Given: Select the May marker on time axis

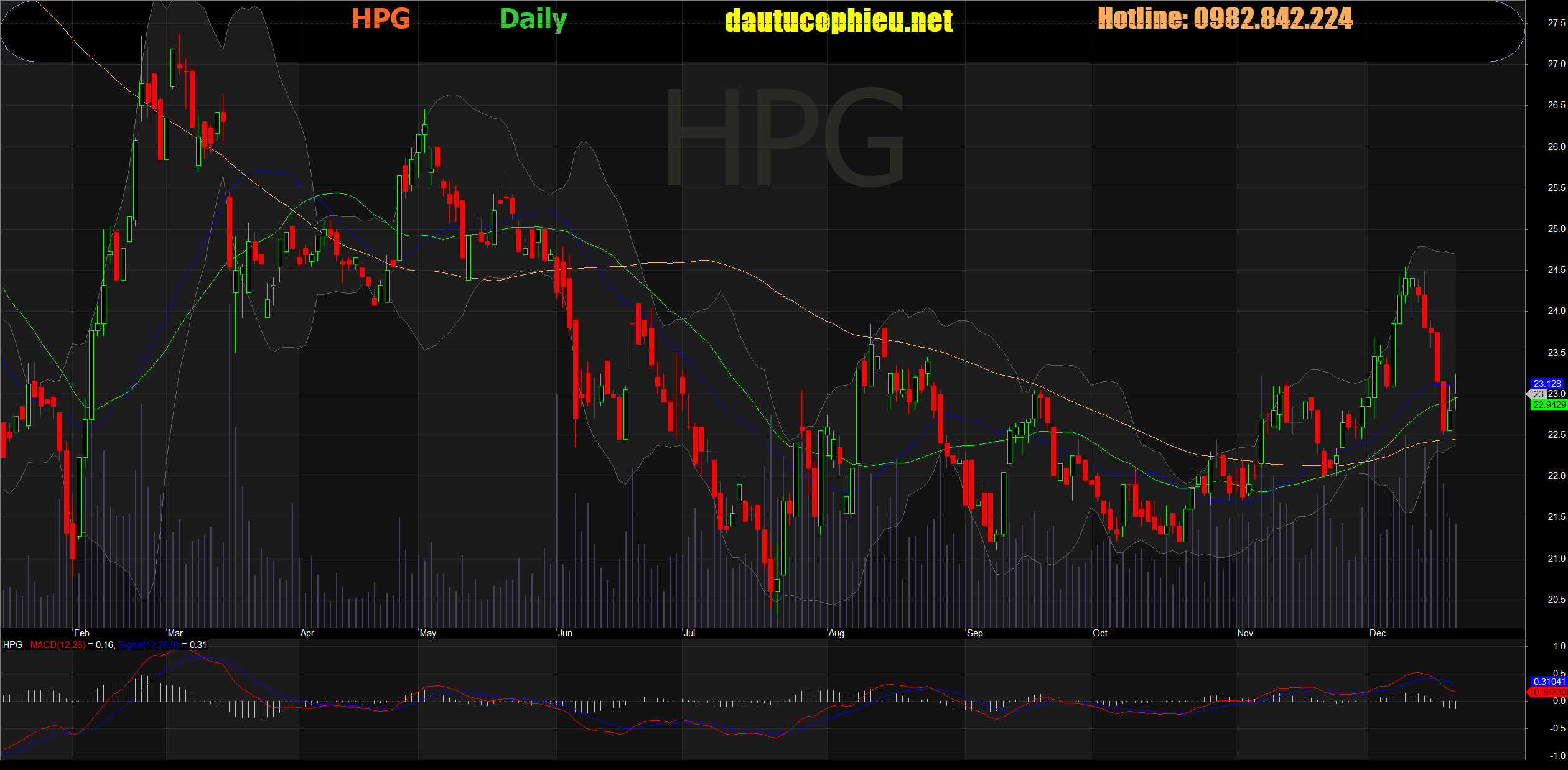Looking at the screenshot, I should coord(428,633).
